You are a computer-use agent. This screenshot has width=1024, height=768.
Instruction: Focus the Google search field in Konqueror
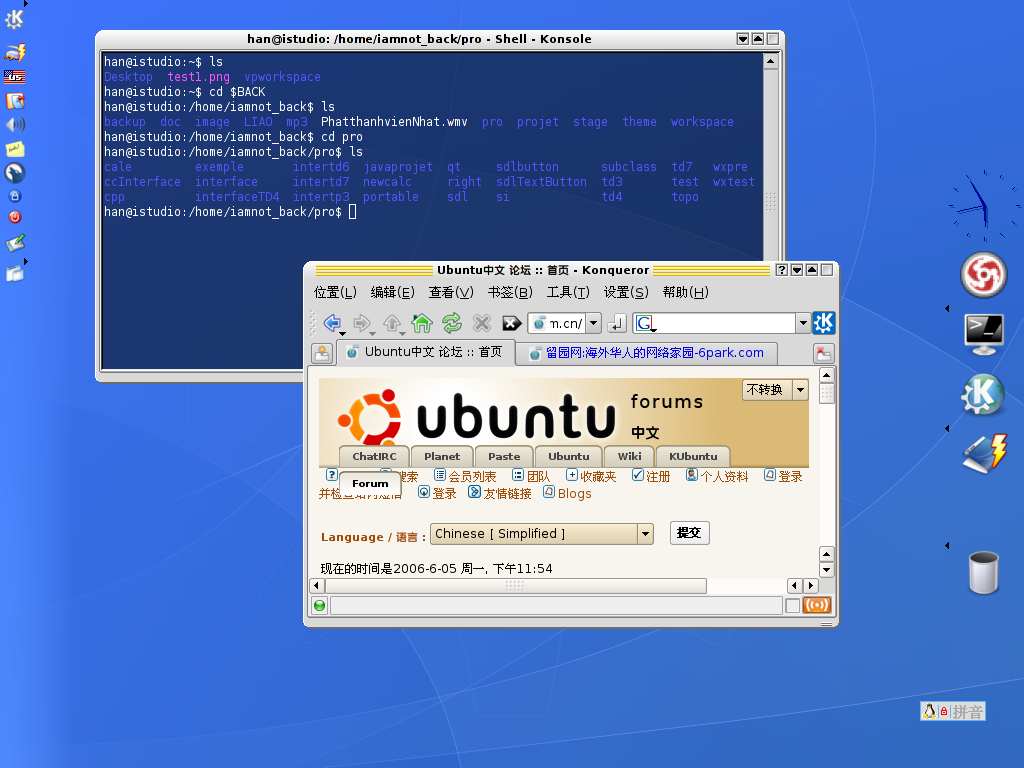tap(726, 323)
